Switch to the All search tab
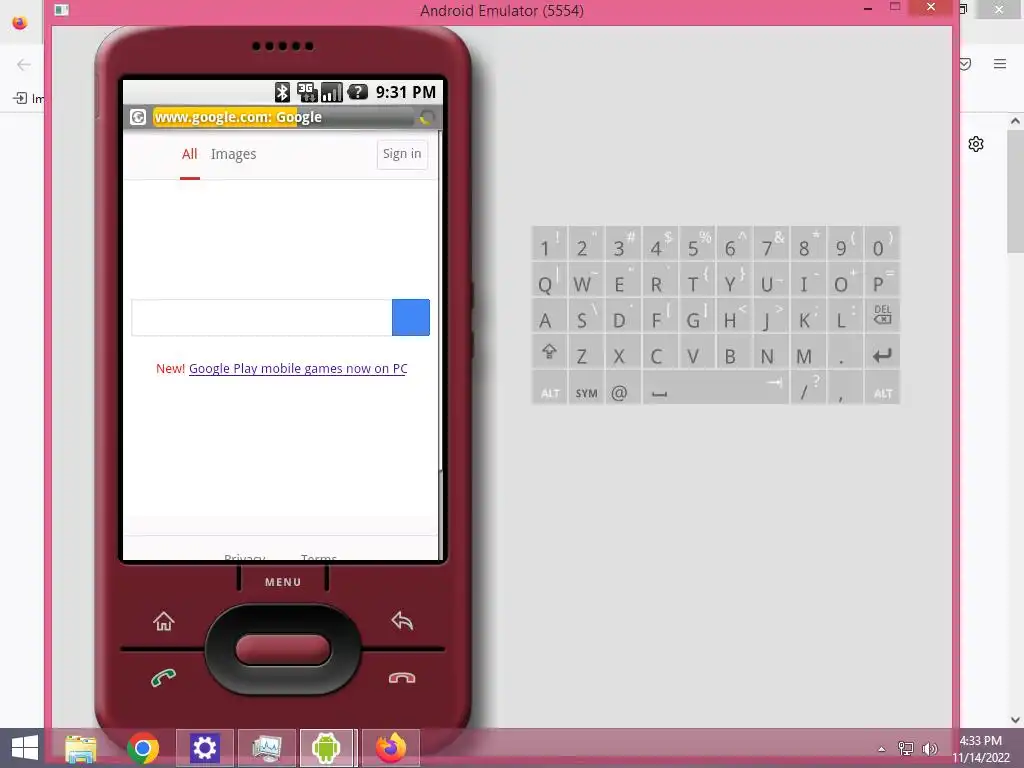This screenshot has width=1024, height=768. [189, 154]
